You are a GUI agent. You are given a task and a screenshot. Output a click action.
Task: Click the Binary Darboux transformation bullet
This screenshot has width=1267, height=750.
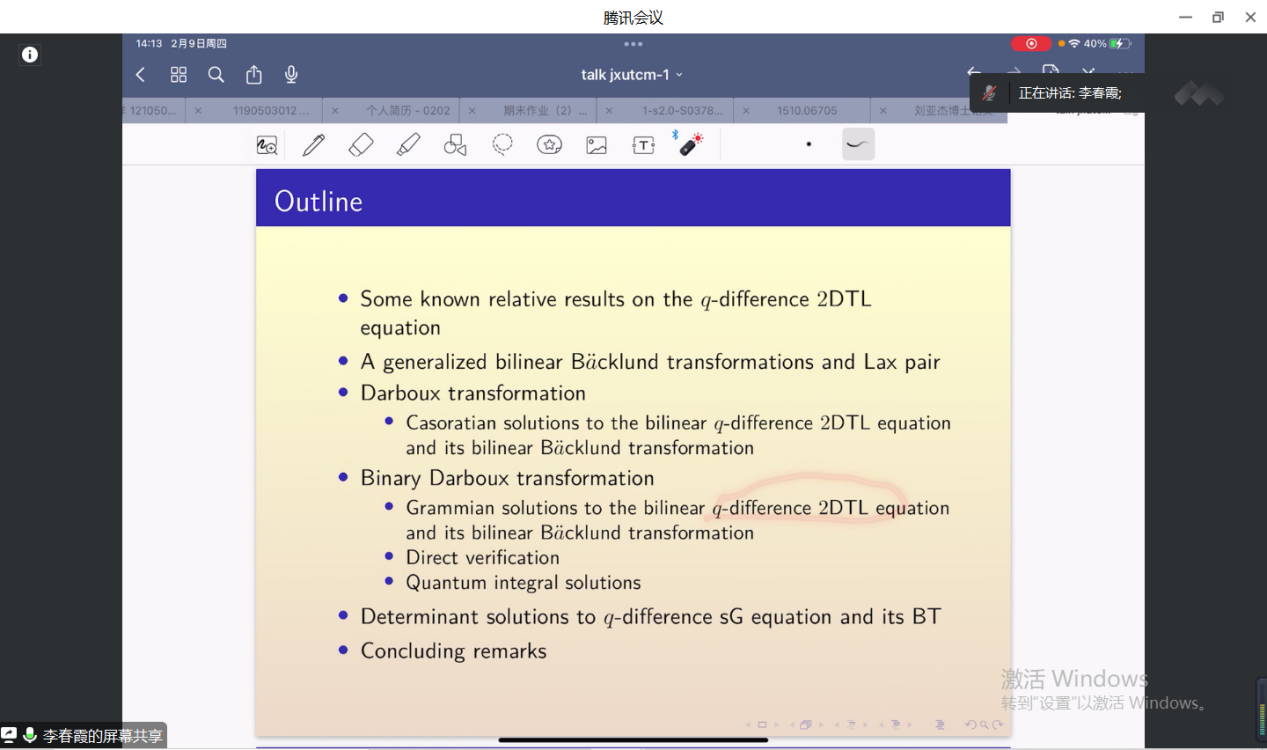pyautogui.click(x=507, y=478)
